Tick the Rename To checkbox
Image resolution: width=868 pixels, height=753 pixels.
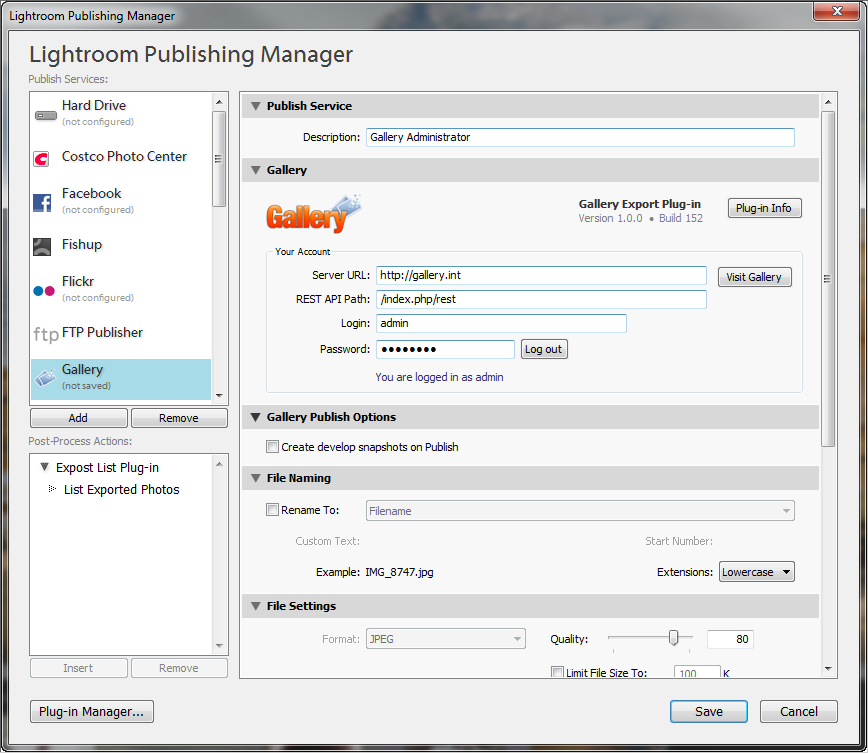272,509
